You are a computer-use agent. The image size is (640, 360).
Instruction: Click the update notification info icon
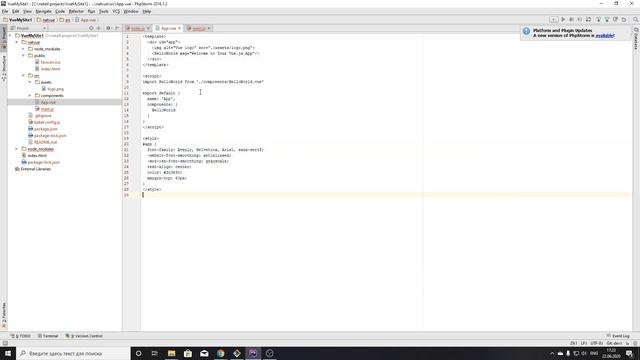pos(527,31)
